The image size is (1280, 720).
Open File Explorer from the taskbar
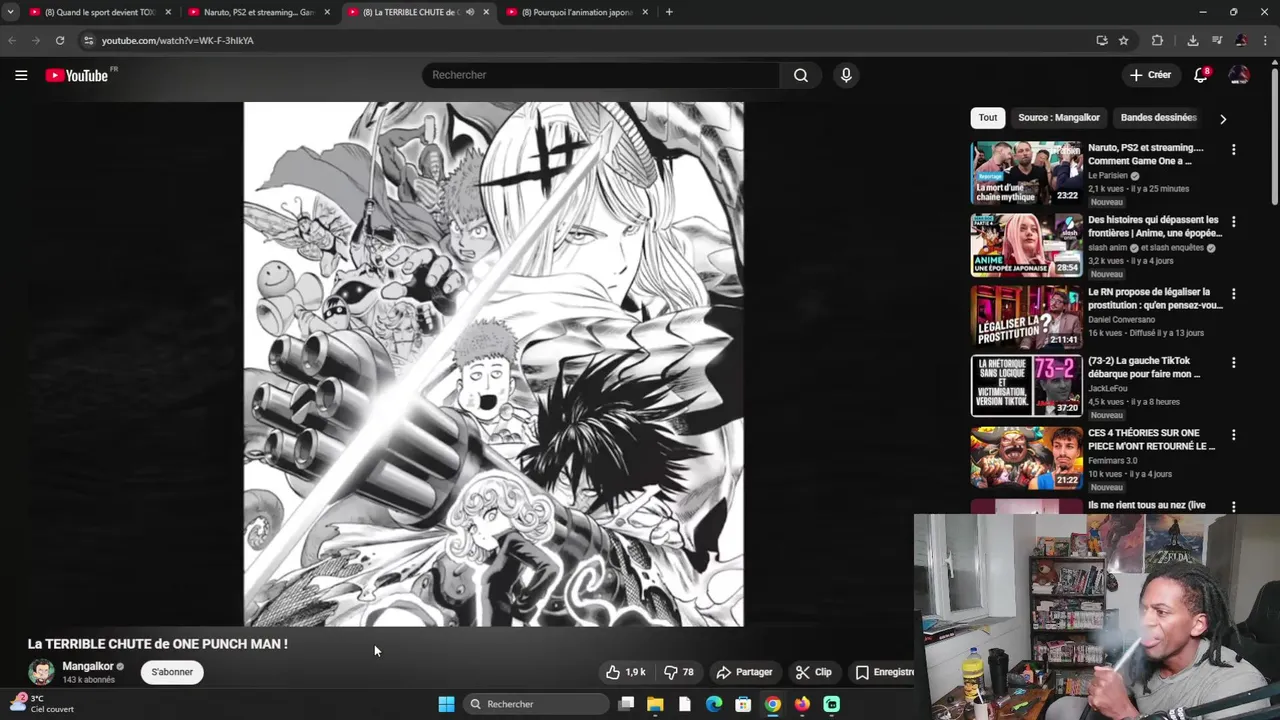point(655,704)
